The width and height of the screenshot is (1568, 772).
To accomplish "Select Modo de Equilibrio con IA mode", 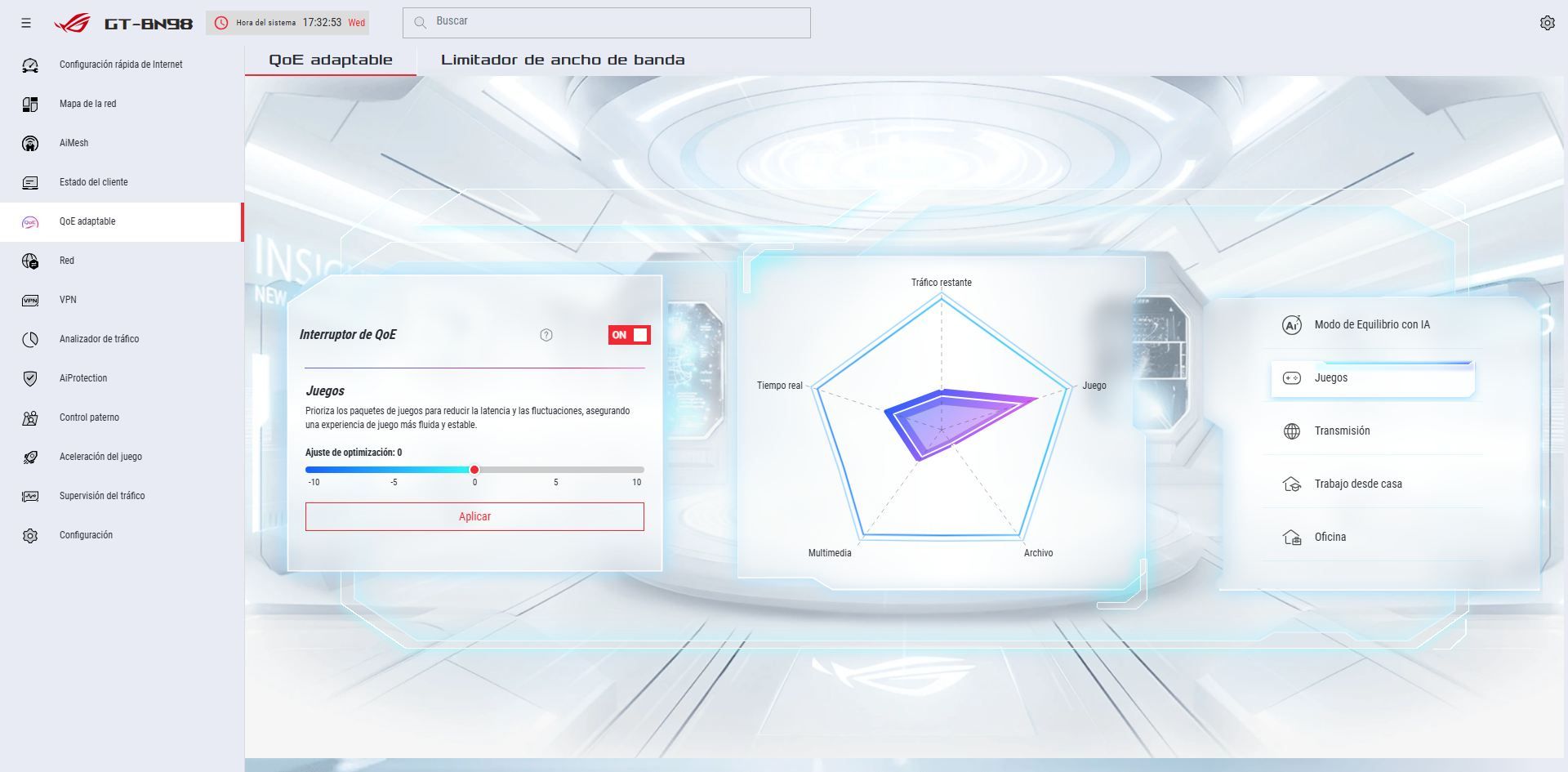I will coord(1372,324).
